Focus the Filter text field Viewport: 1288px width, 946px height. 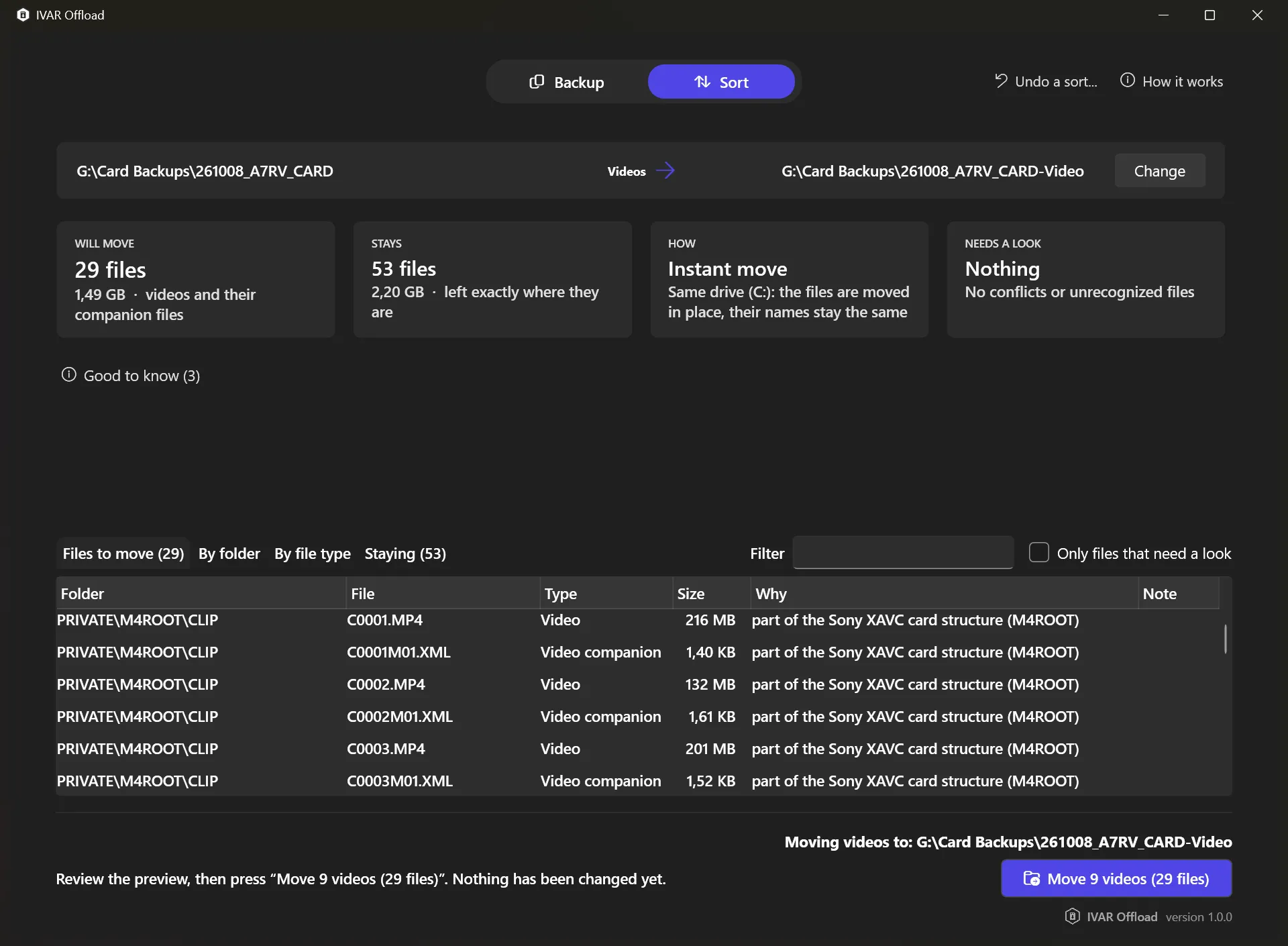tap(903, 553)
